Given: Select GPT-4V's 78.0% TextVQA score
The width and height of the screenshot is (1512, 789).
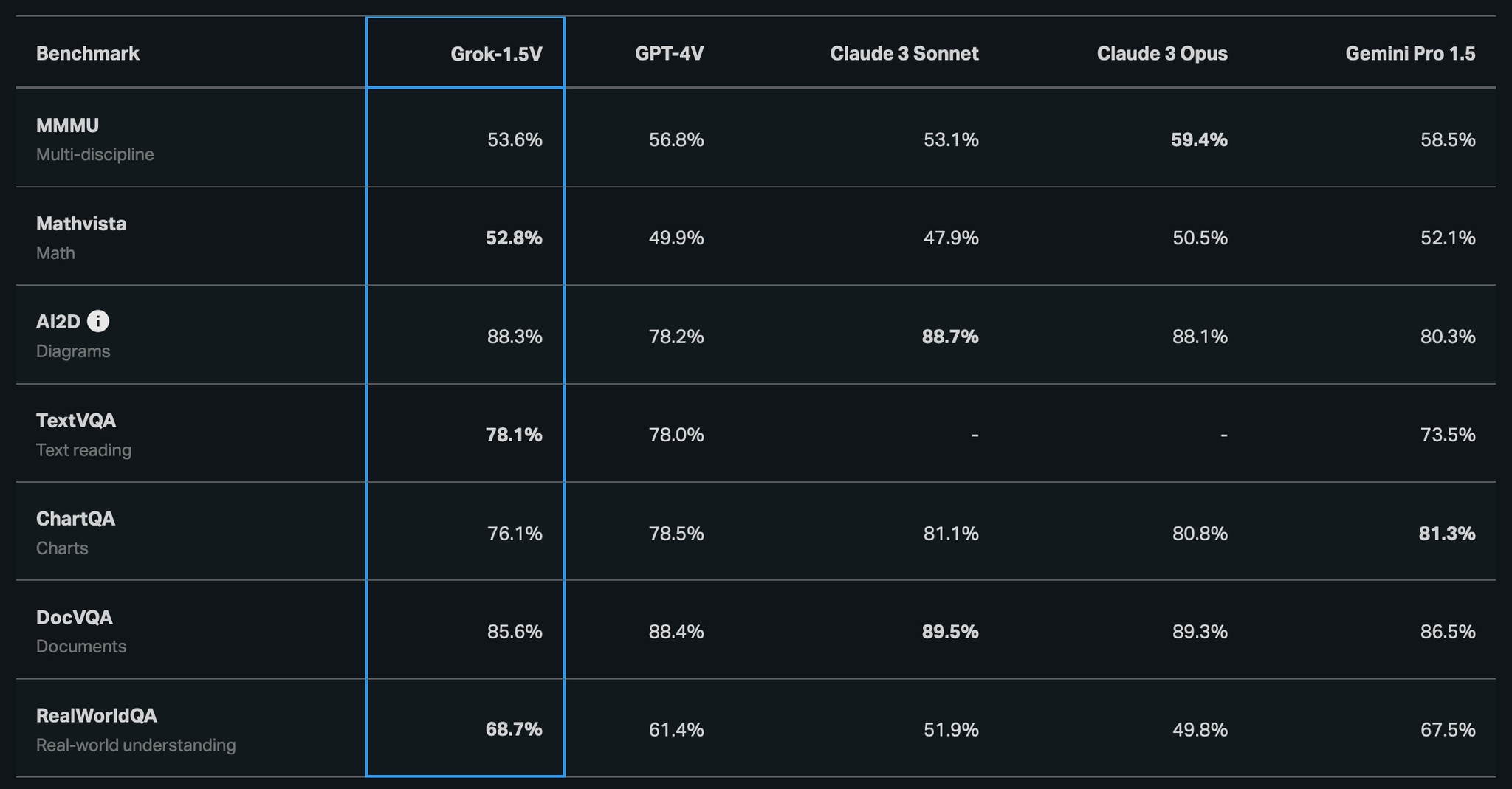Looking at the screenshot, I should [676, 435].
